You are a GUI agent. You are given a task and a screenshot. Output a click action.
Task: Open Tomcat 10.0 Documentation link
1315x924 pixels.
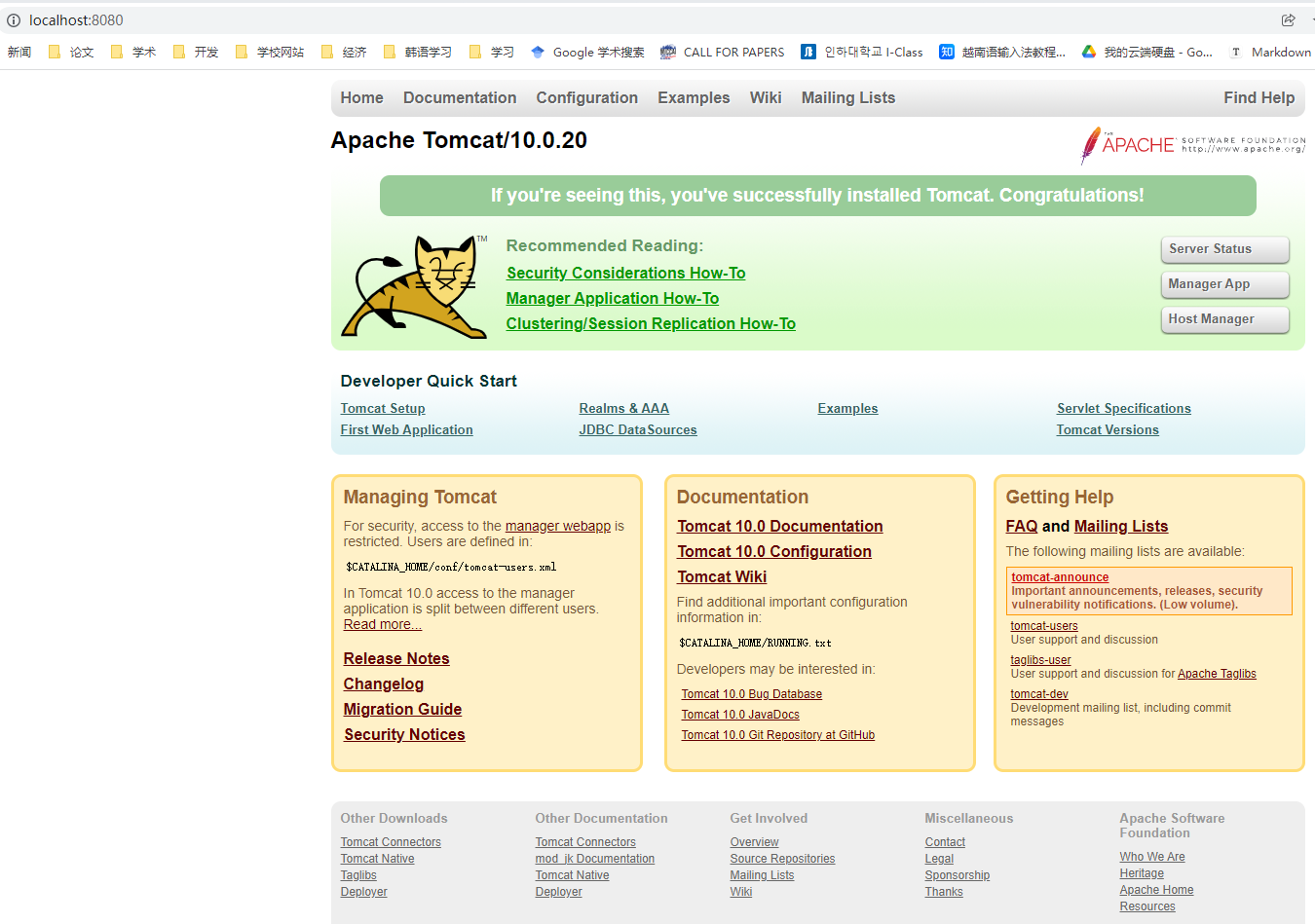click(x=780, y=527)
